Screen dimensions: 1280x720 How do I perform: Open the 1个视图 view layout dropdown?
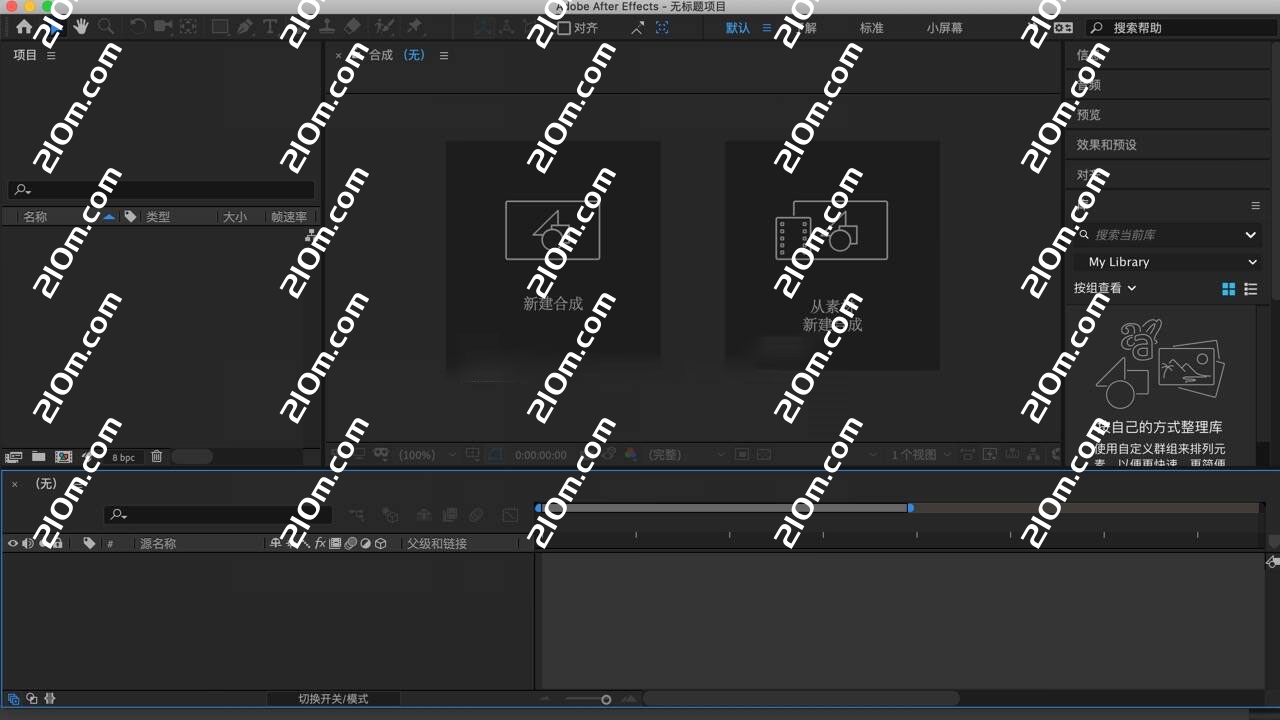(921, 455)
